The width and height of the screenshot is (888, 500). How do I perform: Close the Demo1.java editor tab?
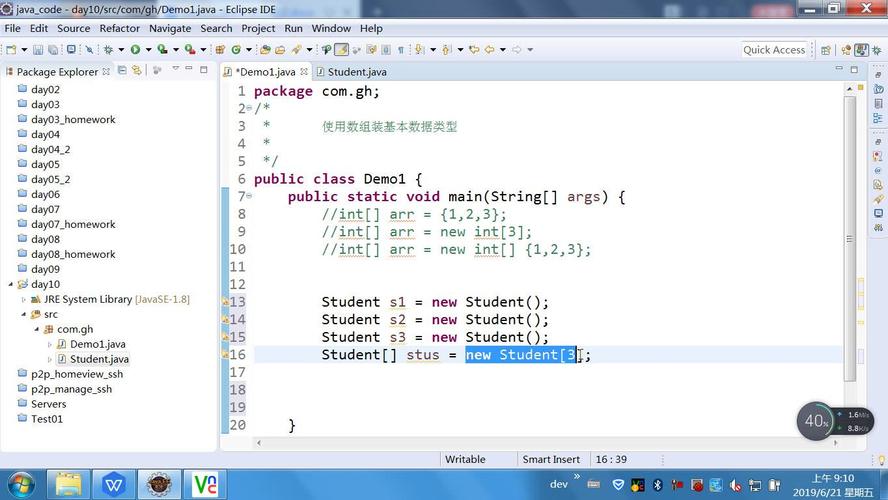pos(304,71)
